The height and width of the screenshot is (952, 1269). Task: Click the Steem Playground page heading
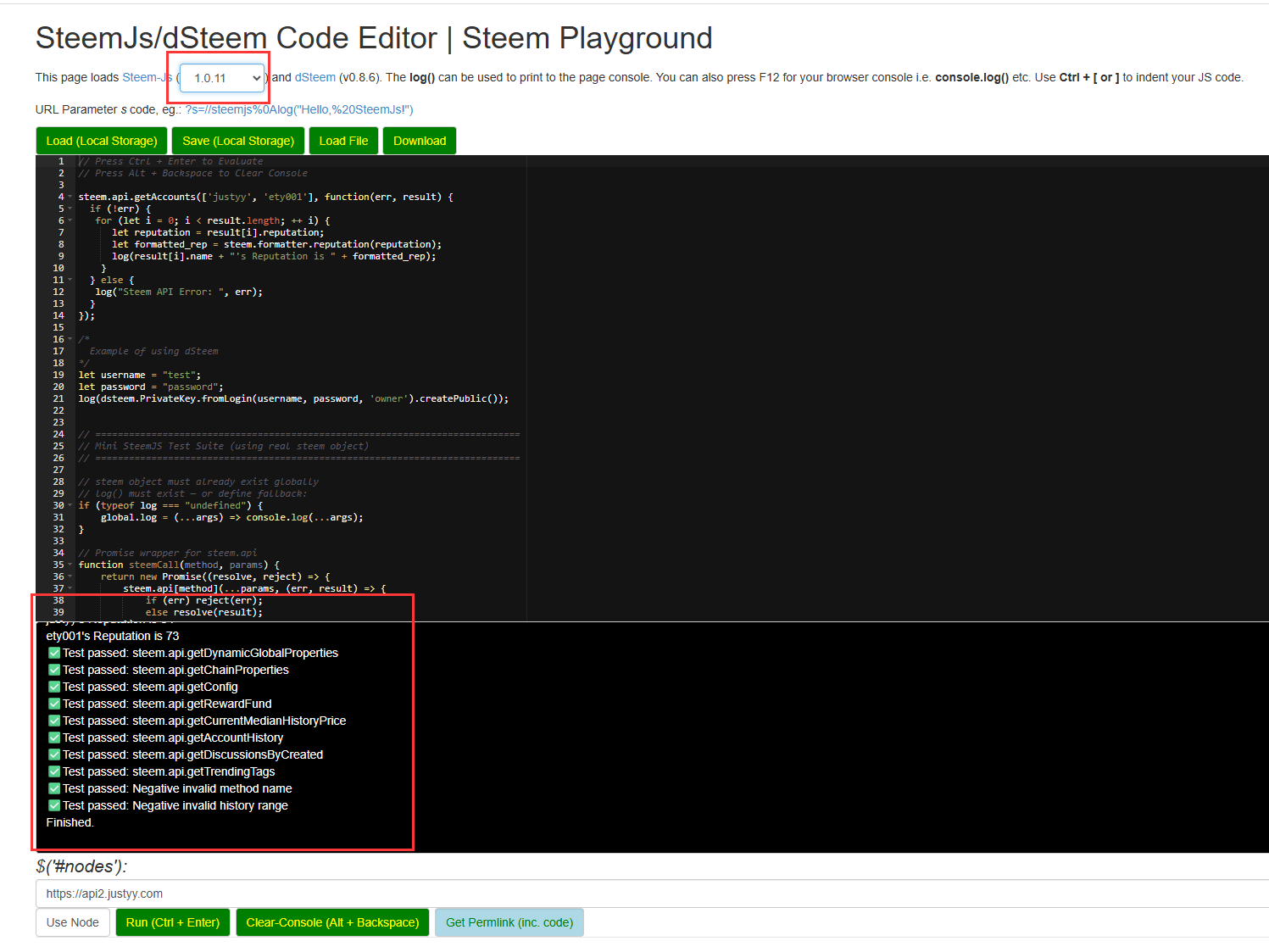coord(374,38)
